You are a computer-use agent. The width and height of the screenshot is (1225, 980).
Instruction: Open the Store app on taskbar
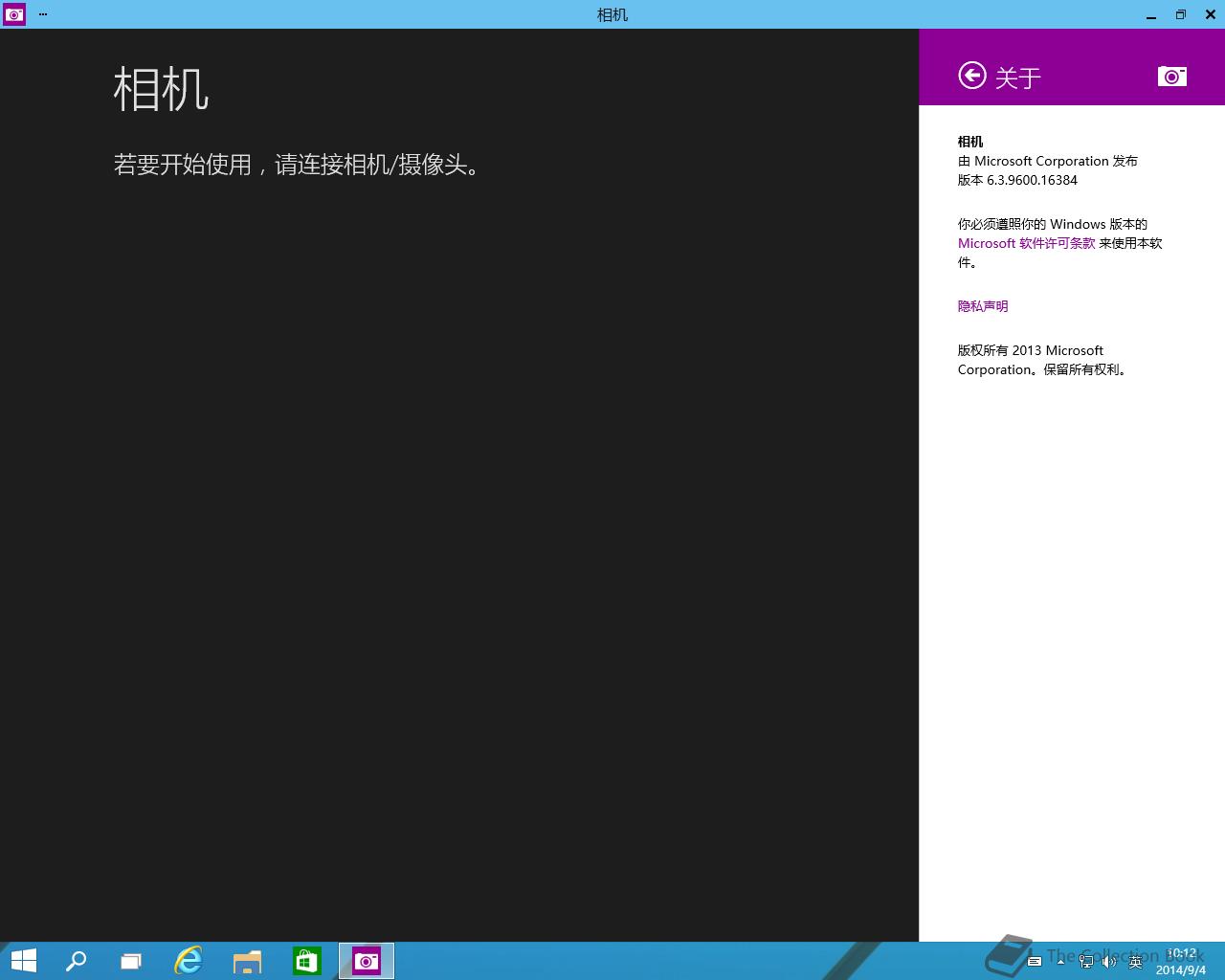coord(306,961)
